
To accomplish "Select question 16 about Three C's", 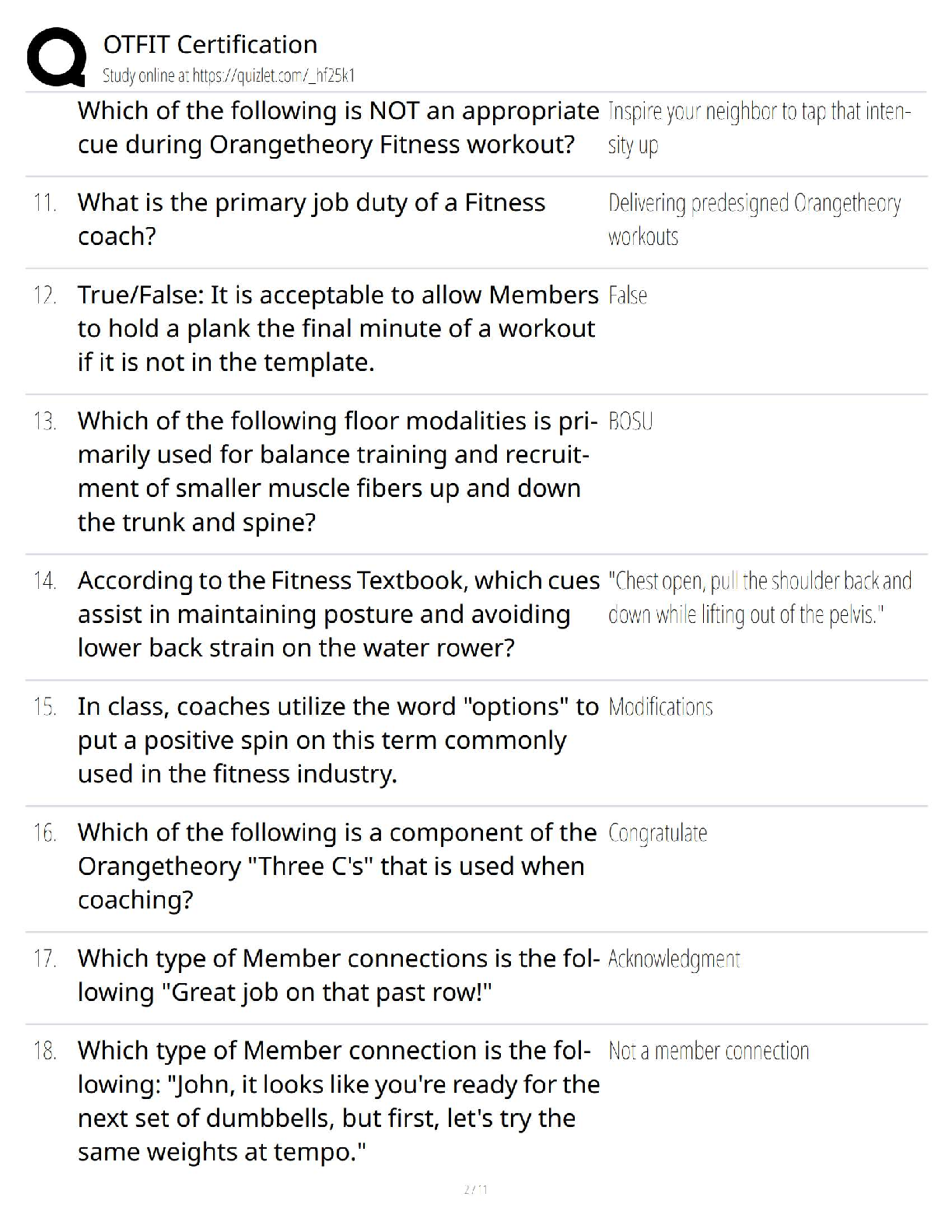I will [x=336, y=866].
